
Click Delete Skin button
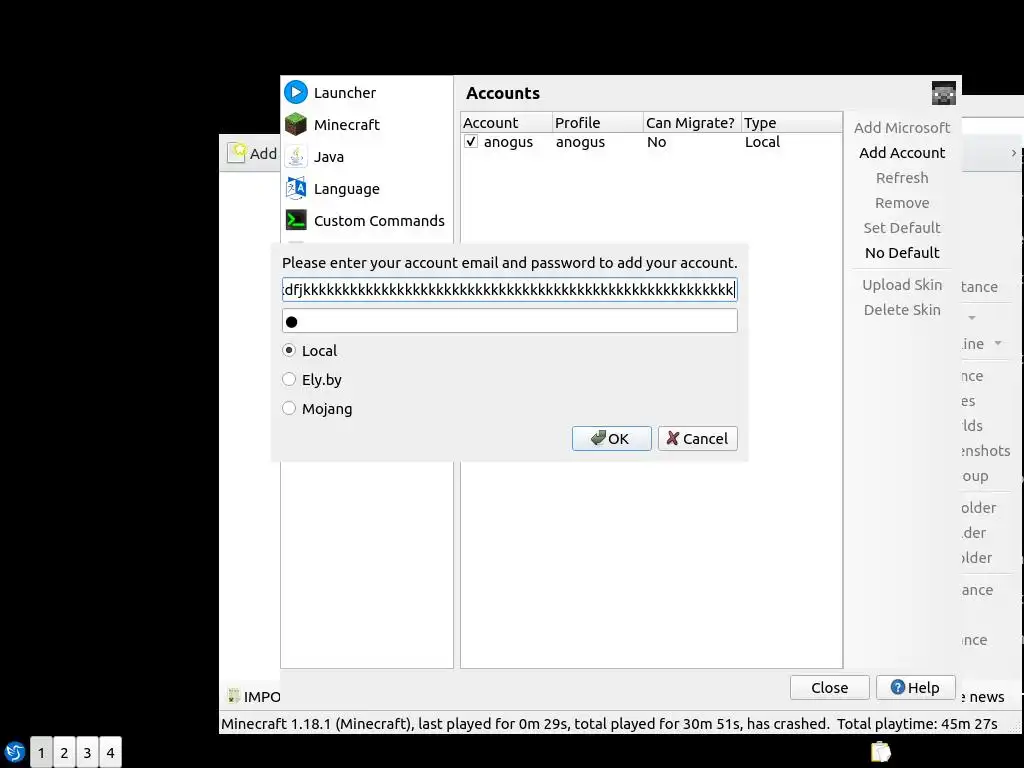(x=902, y=310)
